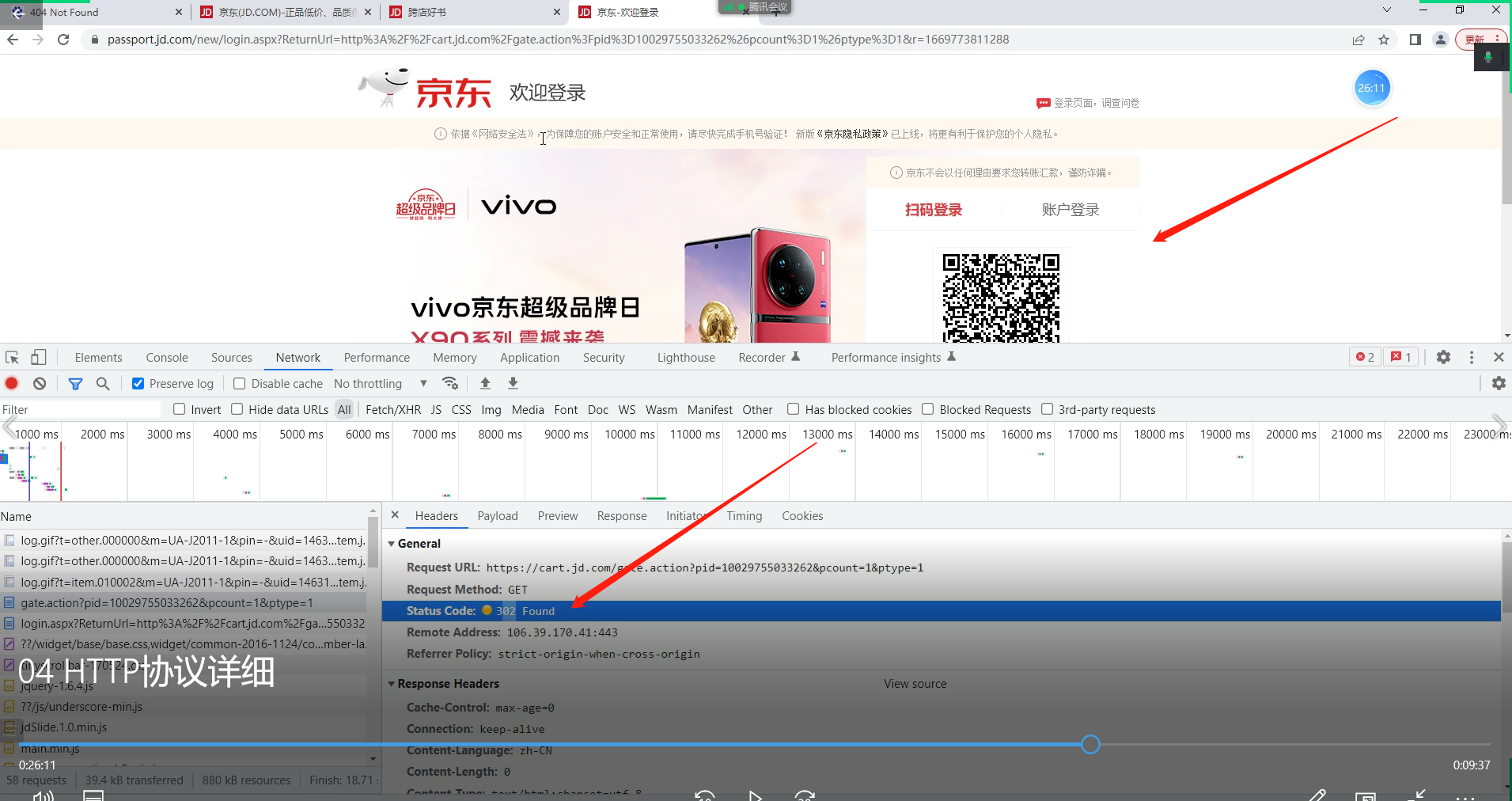
Task: Close the request details pane
Action: (395, 515)
